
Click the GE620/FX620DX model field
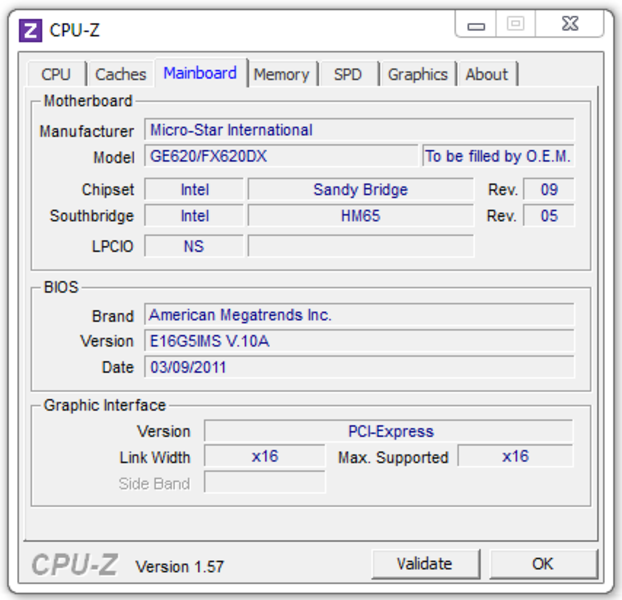[281, 156]
